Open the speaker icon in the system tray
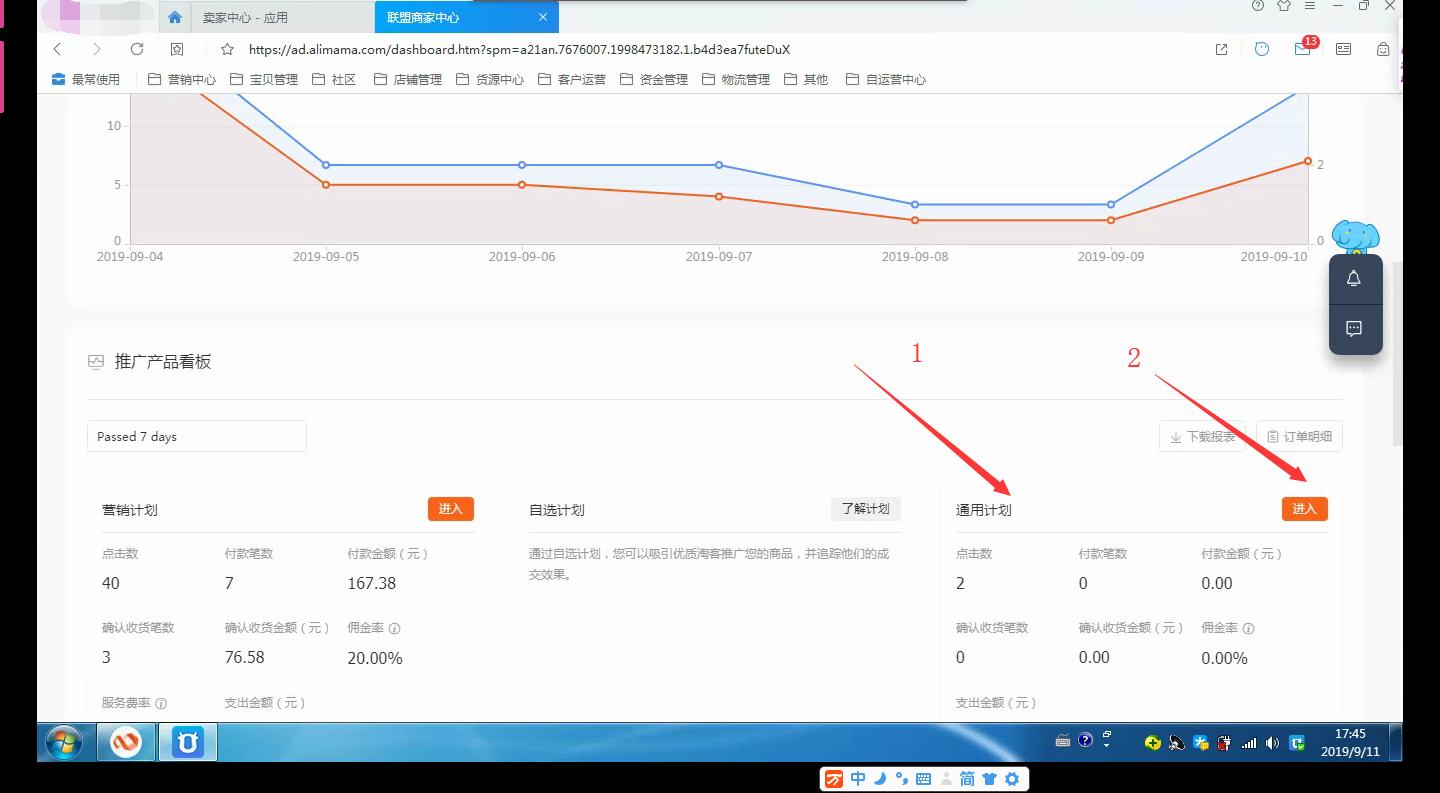 click(x=1272, y=743)
